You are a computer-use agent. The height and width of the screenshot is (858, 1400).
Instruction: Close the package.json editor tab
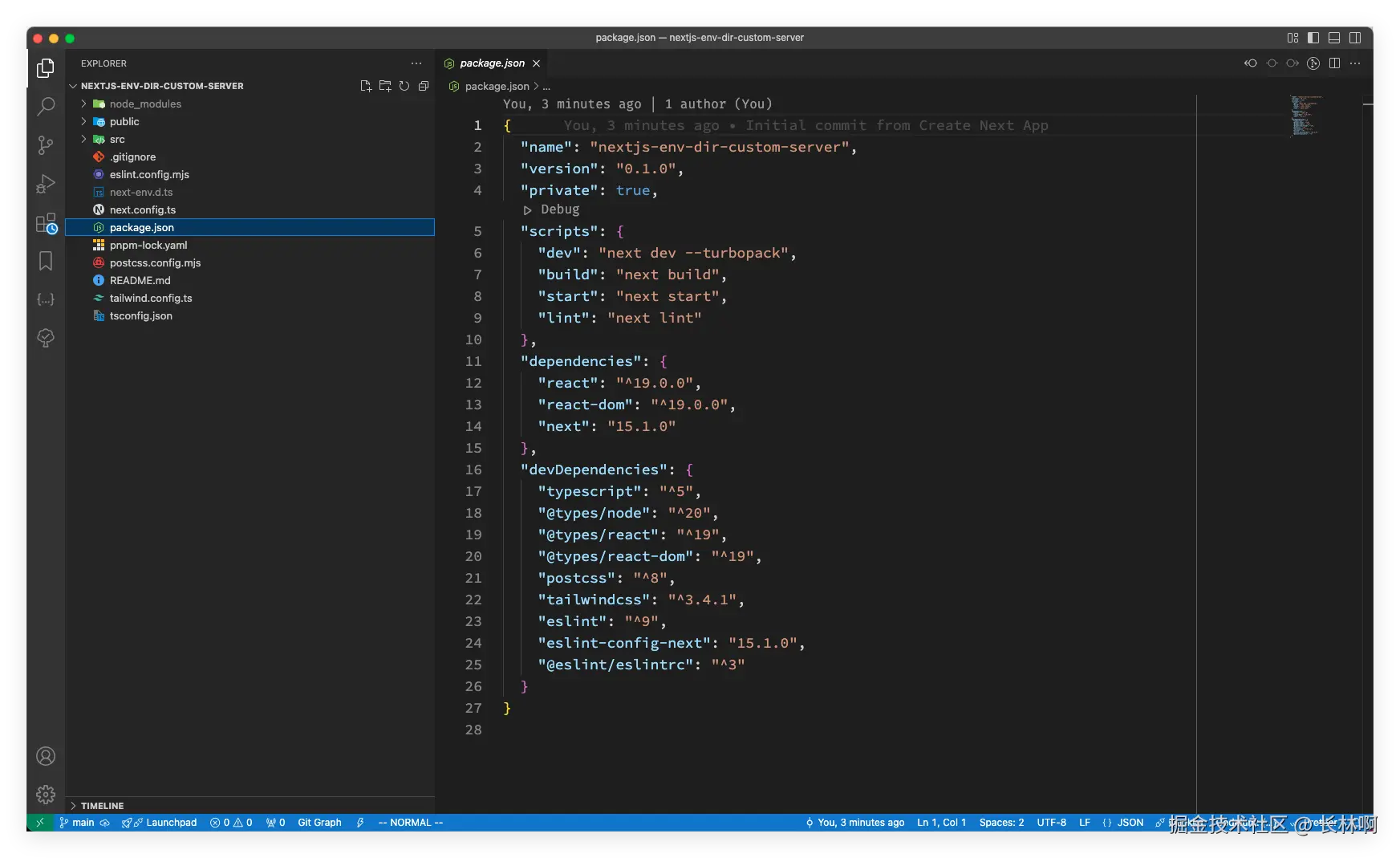[537, 63]
